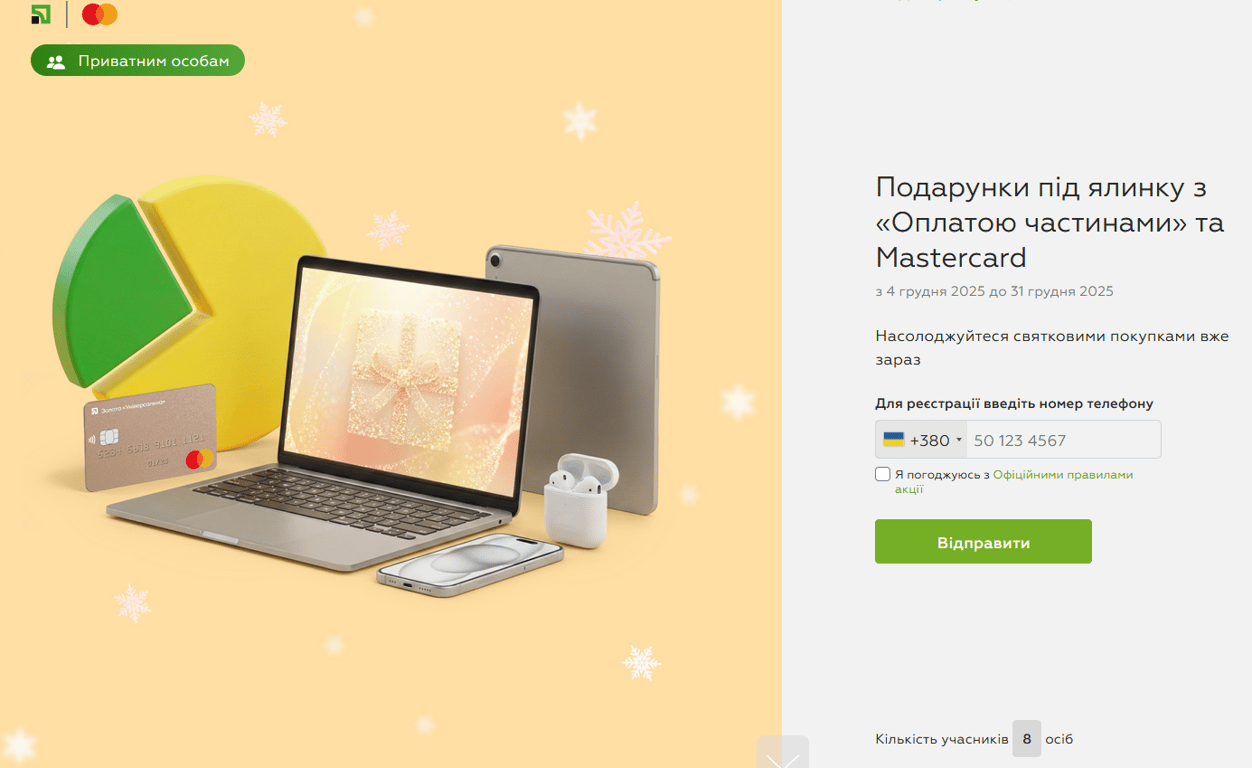Click the Подарунки під ялинку heading

(x=1049, y=222)
